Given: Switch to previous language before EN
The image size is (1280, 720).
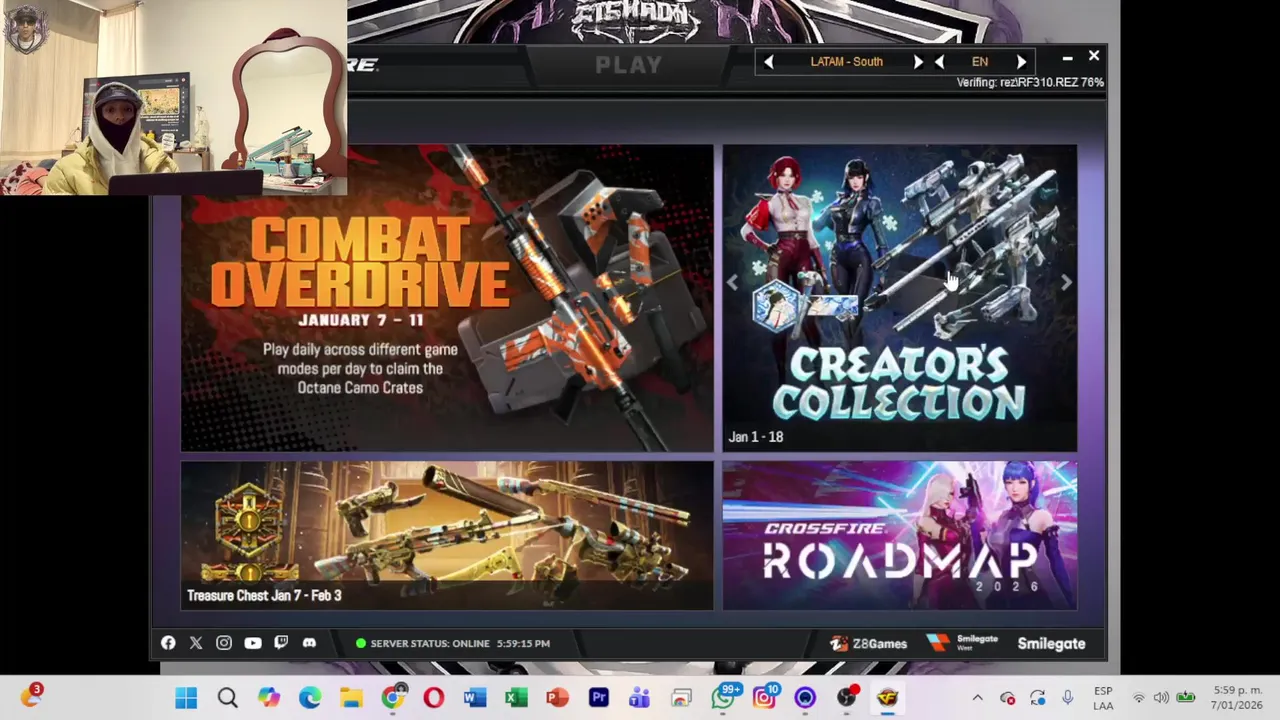Looking at the screenshot, I should click(939, 62).
